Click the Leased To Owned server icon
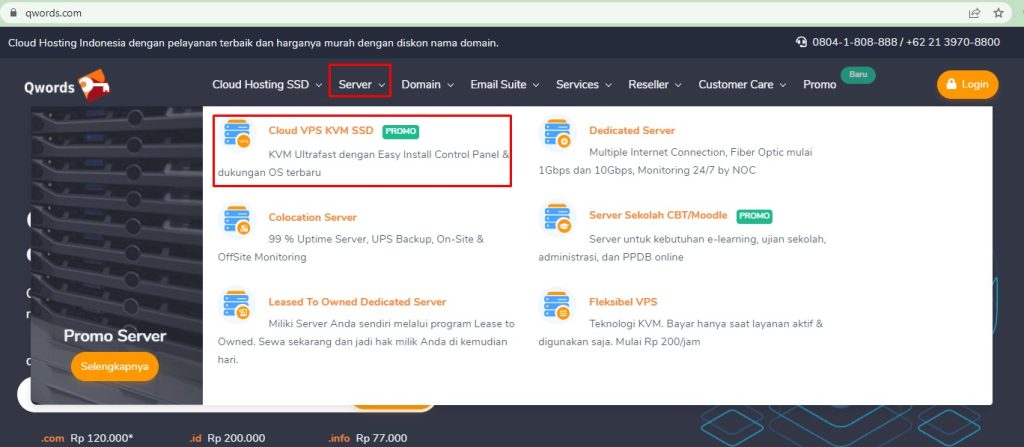 (x=237, y=305)
